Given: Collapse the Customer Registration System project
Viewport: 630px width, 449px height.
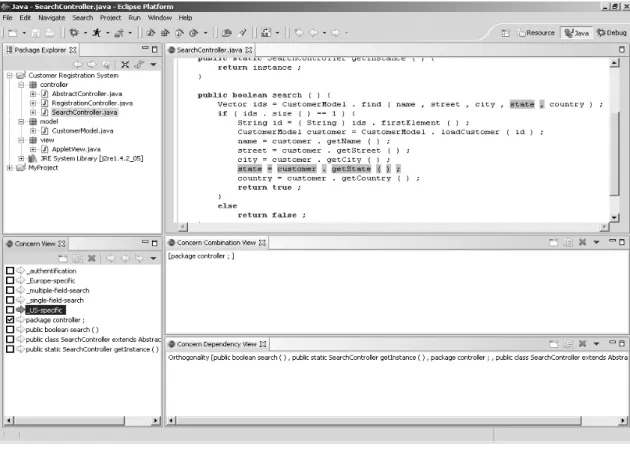Looking at the screenshot, I should point(10,76).
